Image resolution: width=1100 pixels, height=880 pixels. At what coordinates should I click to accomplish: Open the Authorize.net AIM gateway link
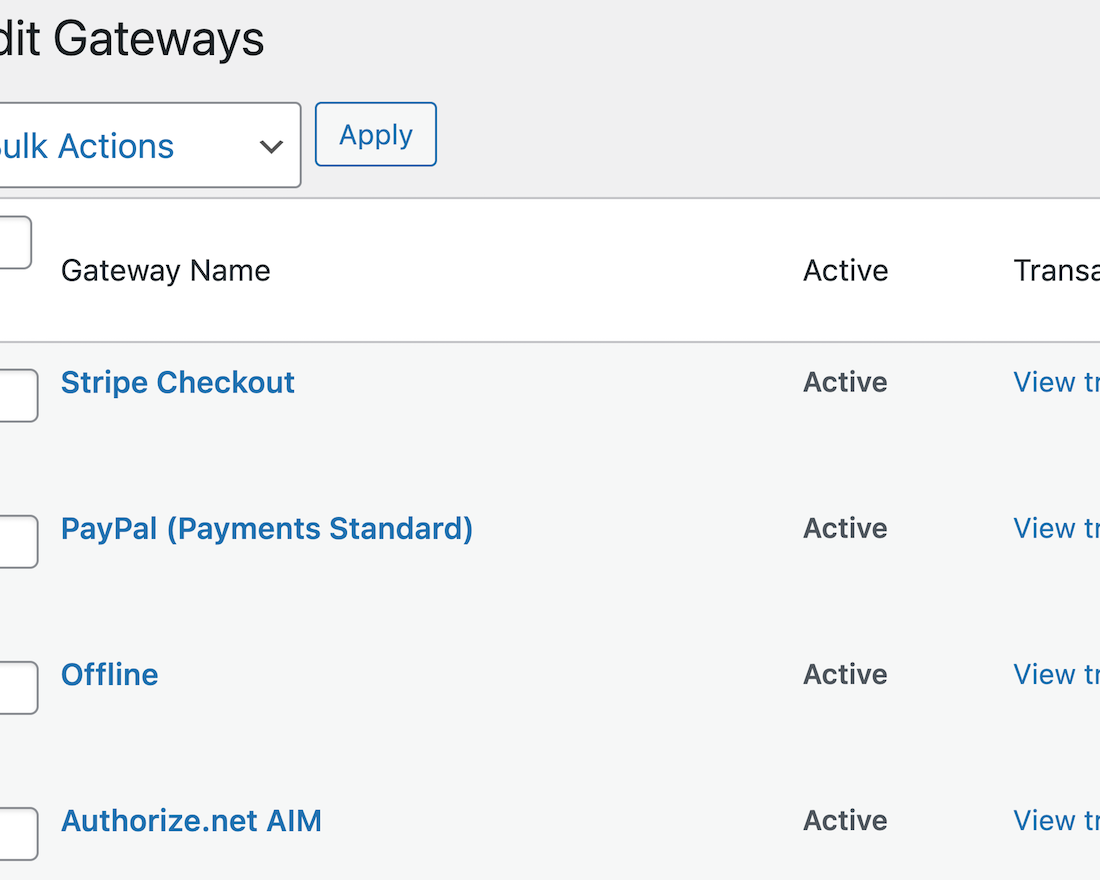pos(191,820)
